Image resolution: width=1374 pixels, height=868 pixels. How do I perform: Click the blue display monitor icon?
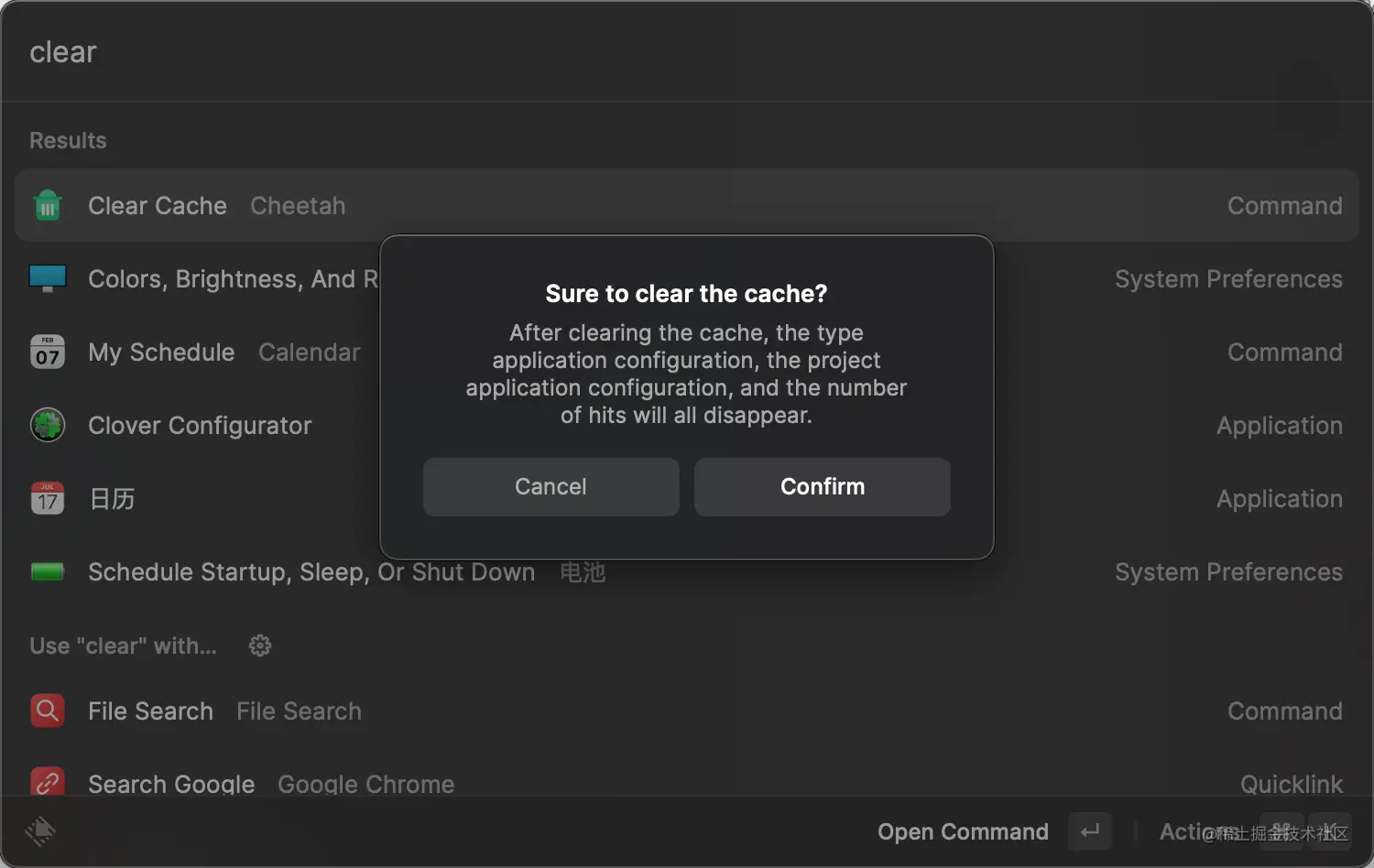tap(48, 278)
